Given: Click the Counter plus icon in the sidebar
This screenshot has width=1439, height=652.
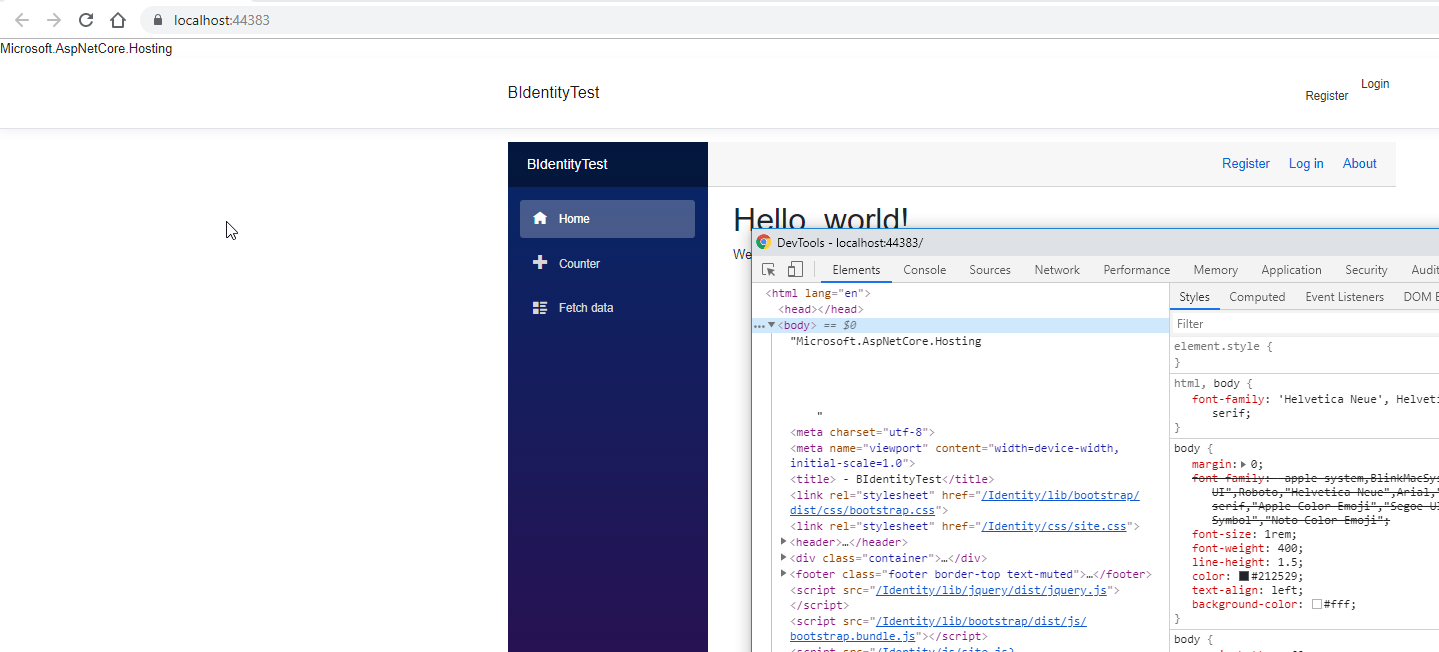Looking at the screenshot, I should 540,263.
